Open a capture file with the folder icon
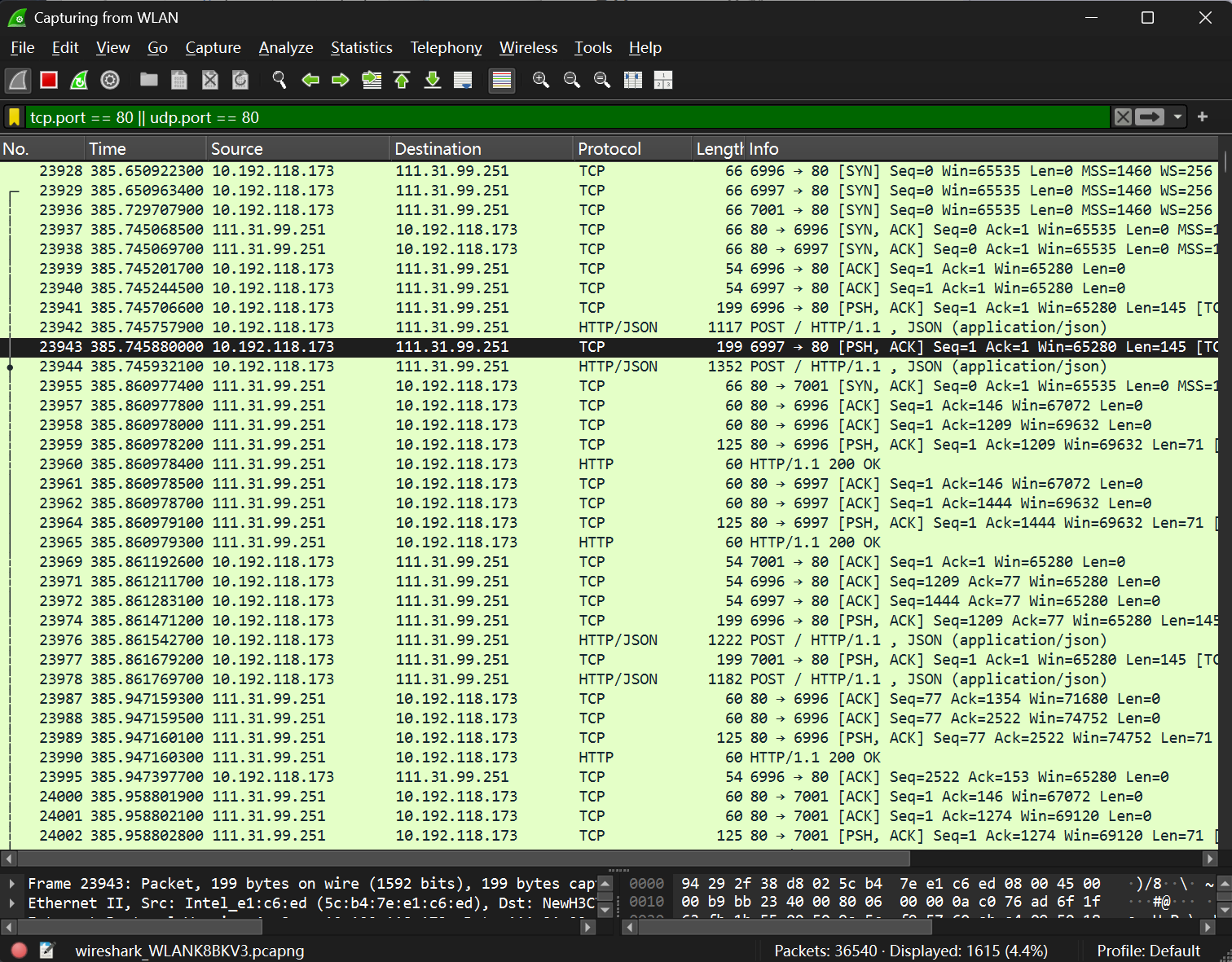The height and width of the screenshot is (962, 1232). click(148, 80)
